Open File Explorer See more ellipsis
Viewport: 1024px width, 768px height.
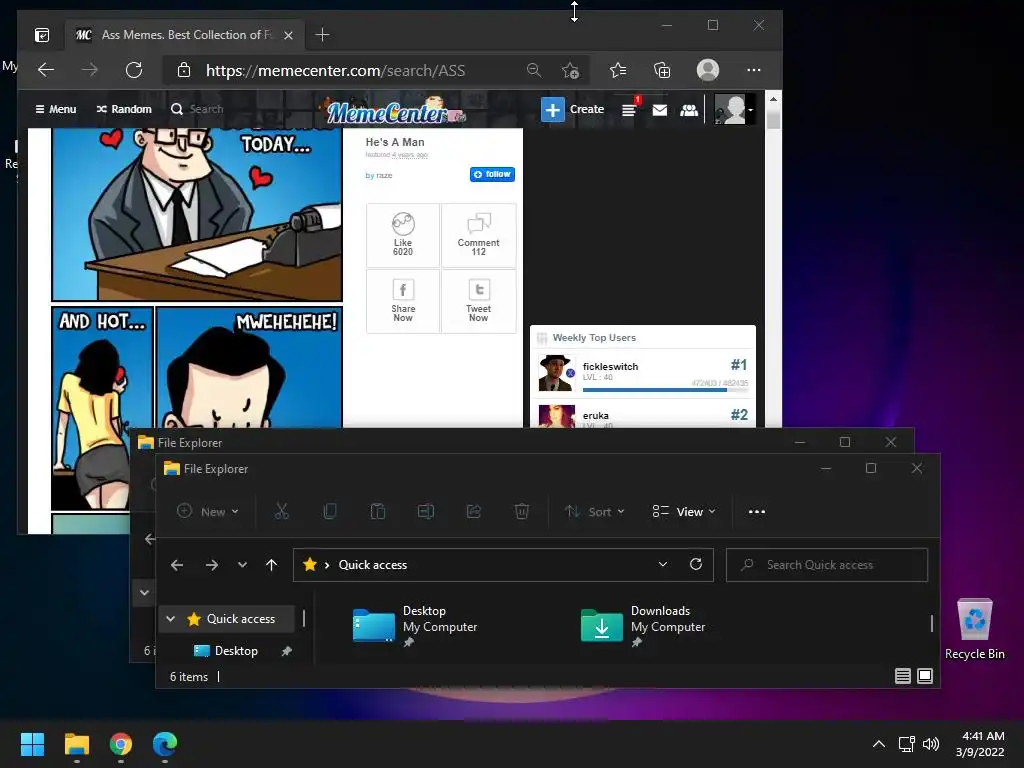coord(757,511)
